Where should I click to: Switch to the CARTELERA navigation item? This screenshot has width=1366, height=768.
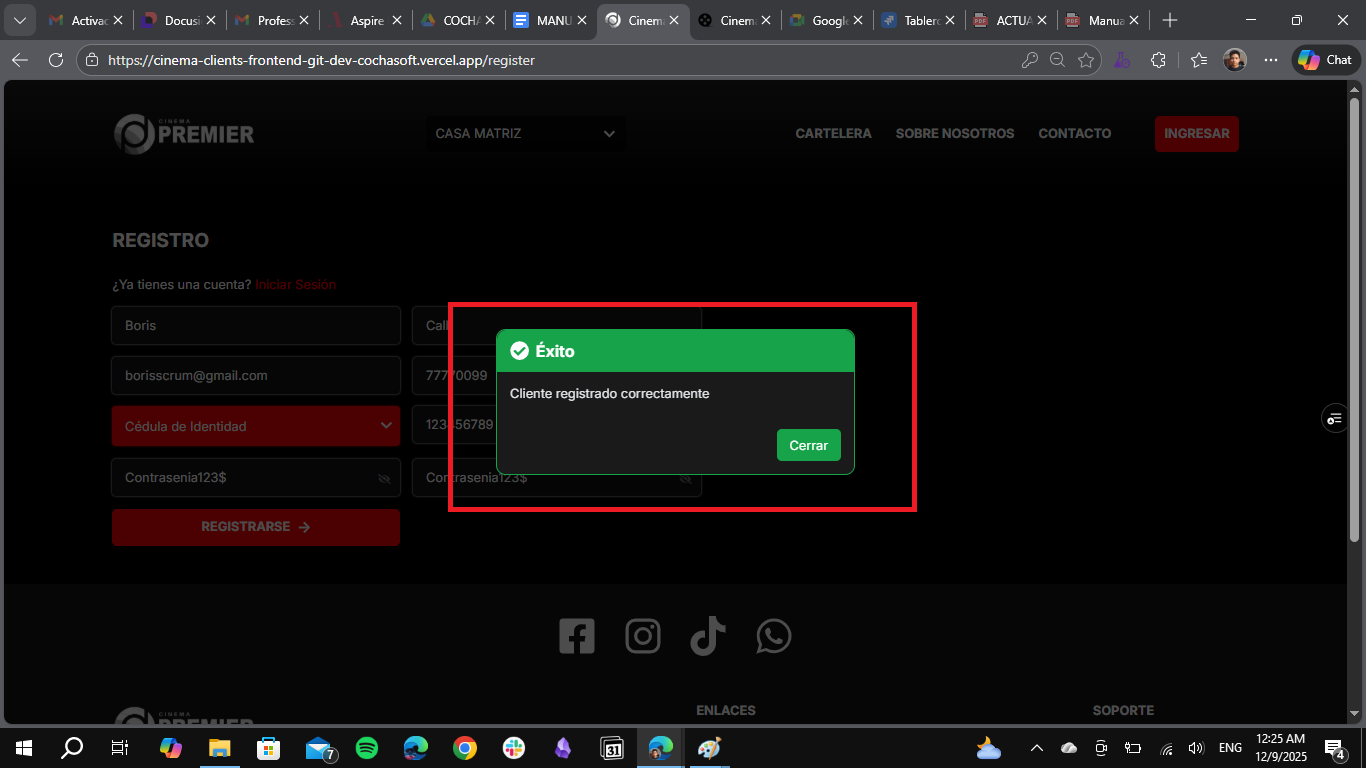pyautogui.click(x=833, y=133)
